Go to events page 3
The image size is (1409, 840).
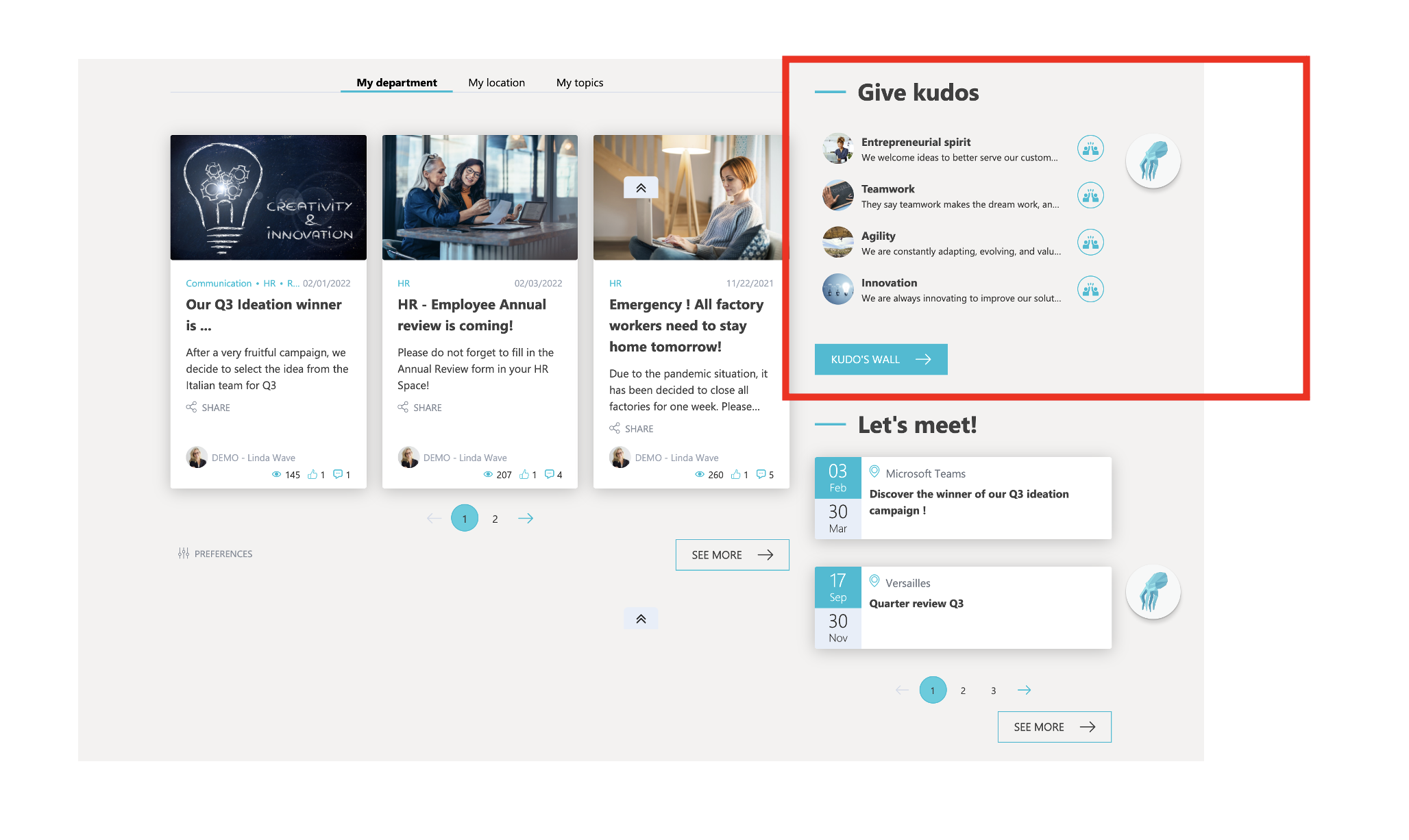pyautogui.click(x=993, y=691)
